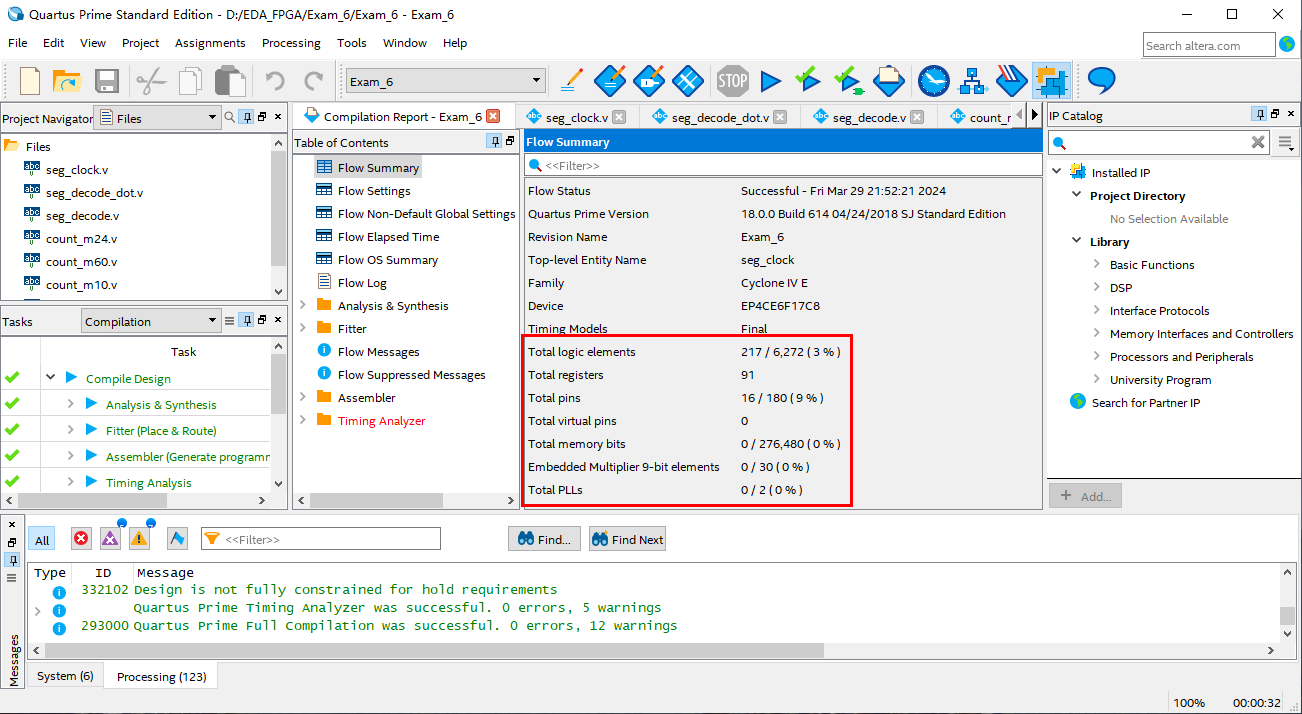Screen dimensions: 1302x714
Task: Collapse the Compile Design task
Action: 50,378
